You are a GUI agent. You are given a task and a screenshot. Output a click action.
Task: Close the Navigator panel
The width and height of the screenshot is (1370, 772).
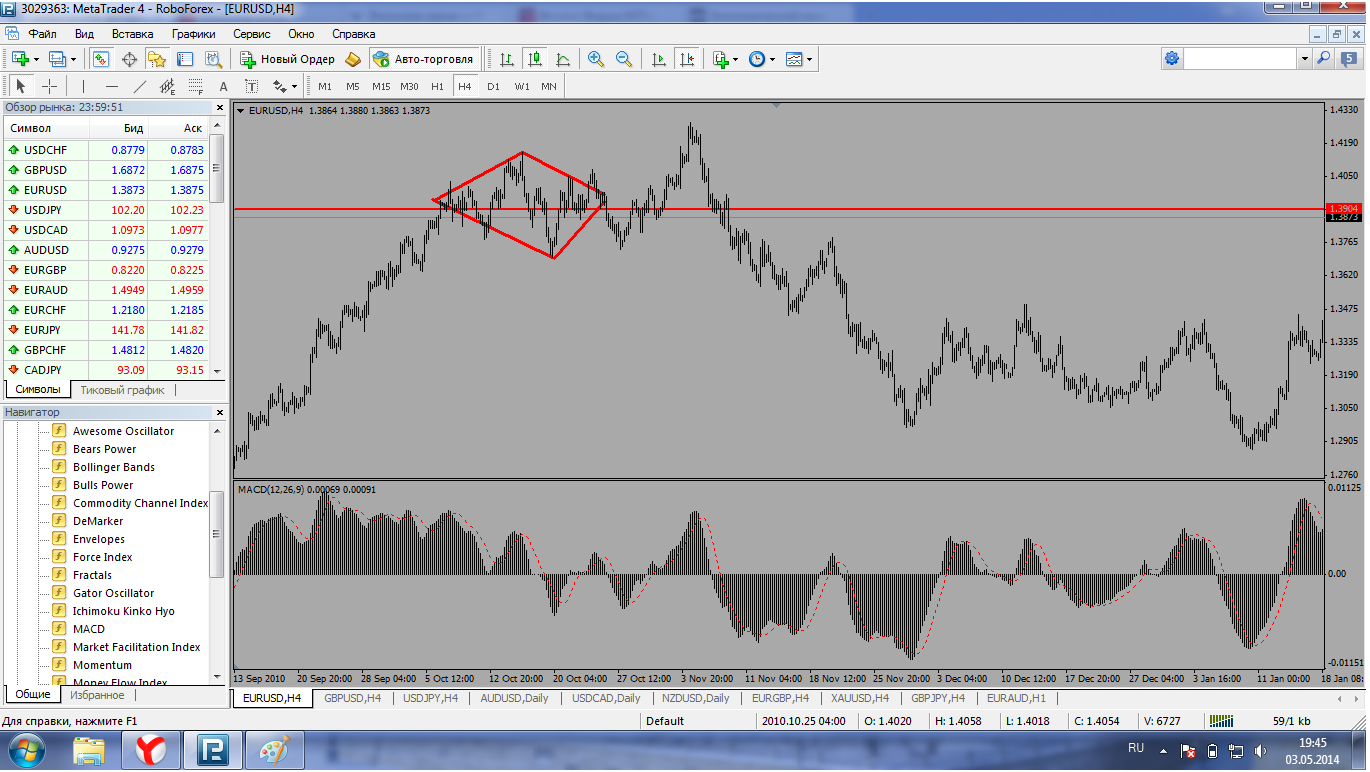(x=220, y=412)
